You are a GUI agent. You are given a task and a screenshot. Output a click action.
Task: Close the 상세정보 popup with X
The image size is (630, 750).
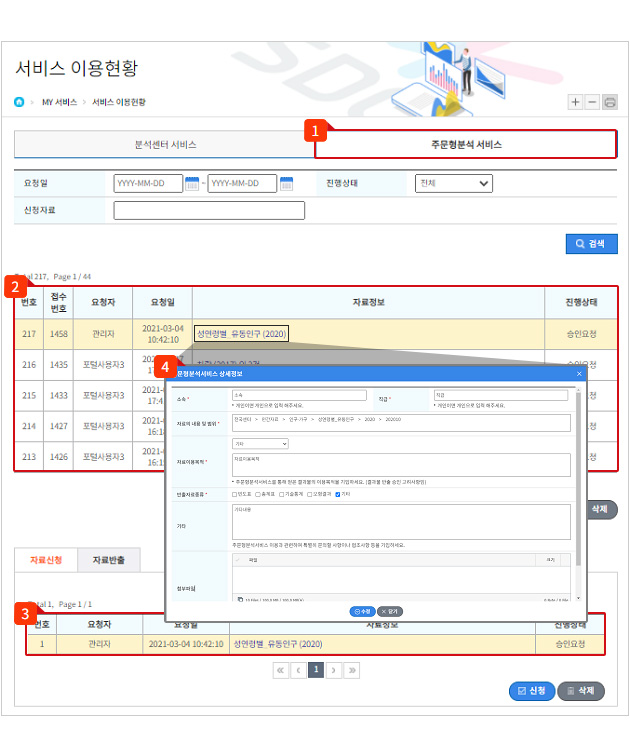579,374
